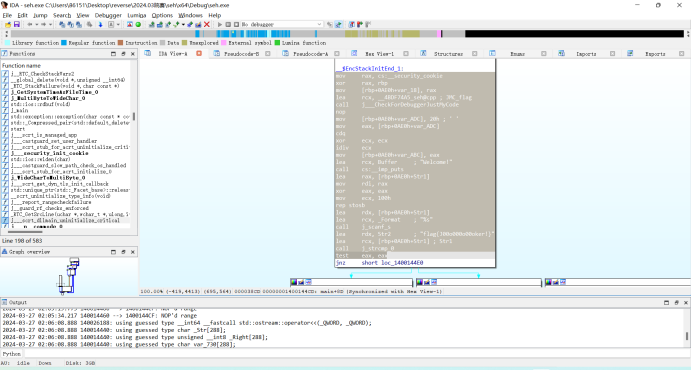Click the red X toolbar icon
Screen dimensions: 692x371
(207, 25)
